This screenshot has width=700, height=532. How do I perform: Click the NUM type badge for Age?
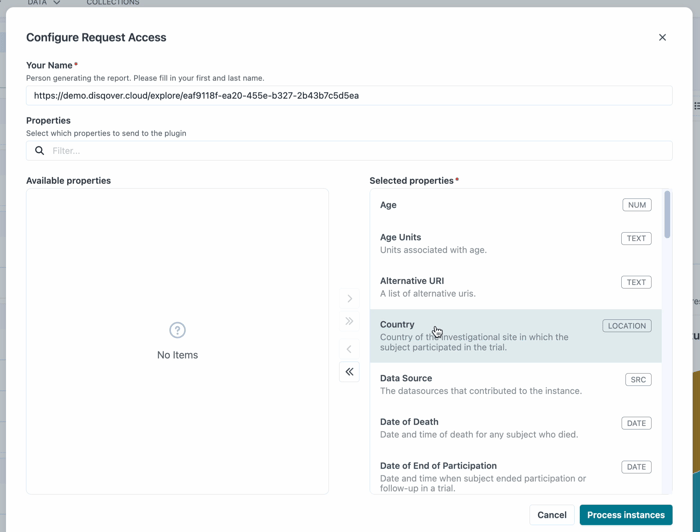coord(637,205)
